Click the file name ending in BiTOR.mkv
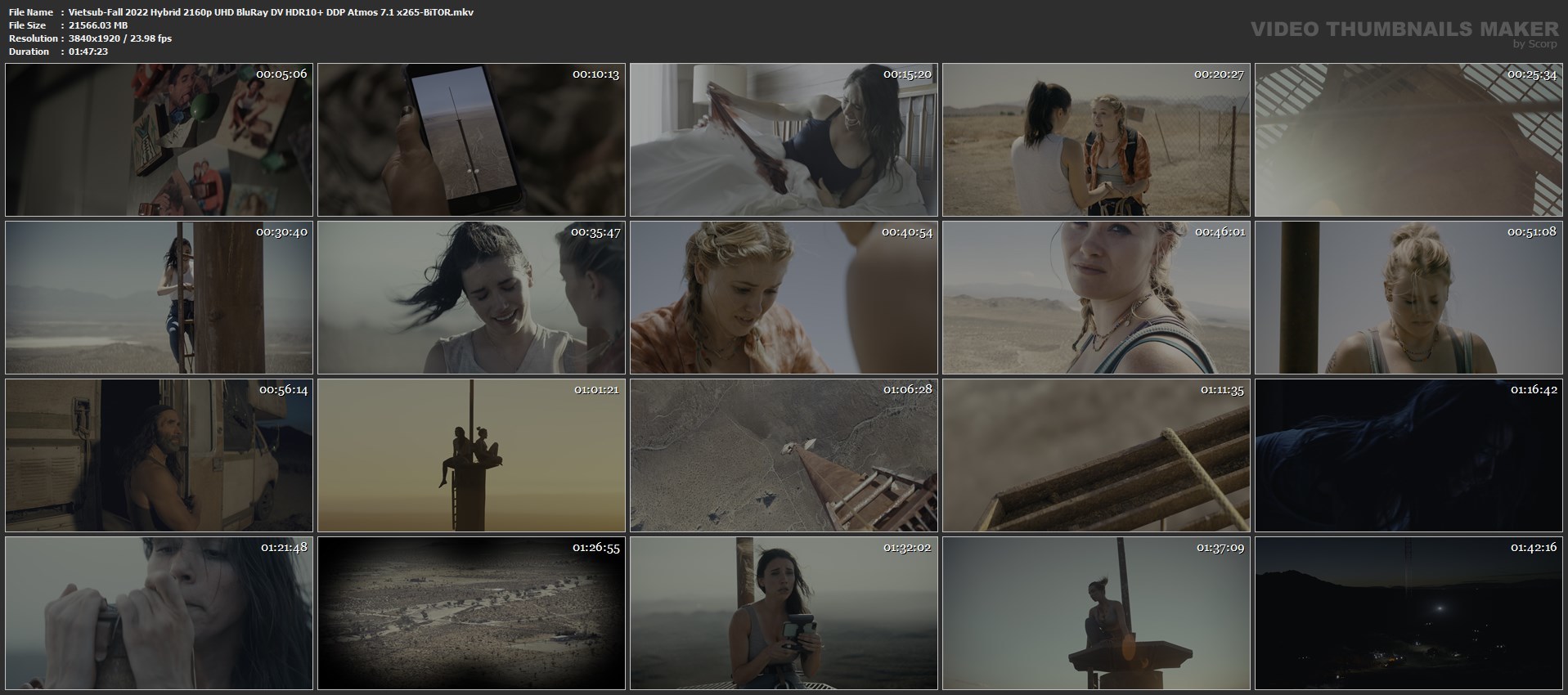1568x695 pixels. pos(272,12)
